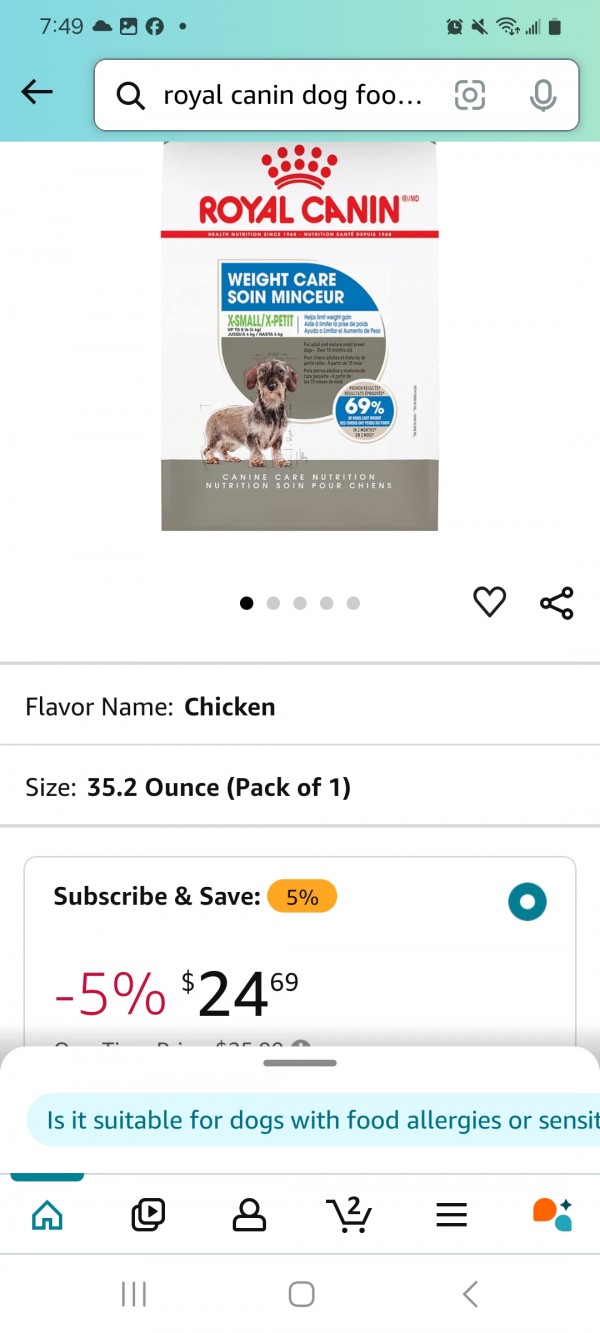
Task: Open the Rufus AI assistant icon
Action: pyautogui.click(x=552, y=1213)
